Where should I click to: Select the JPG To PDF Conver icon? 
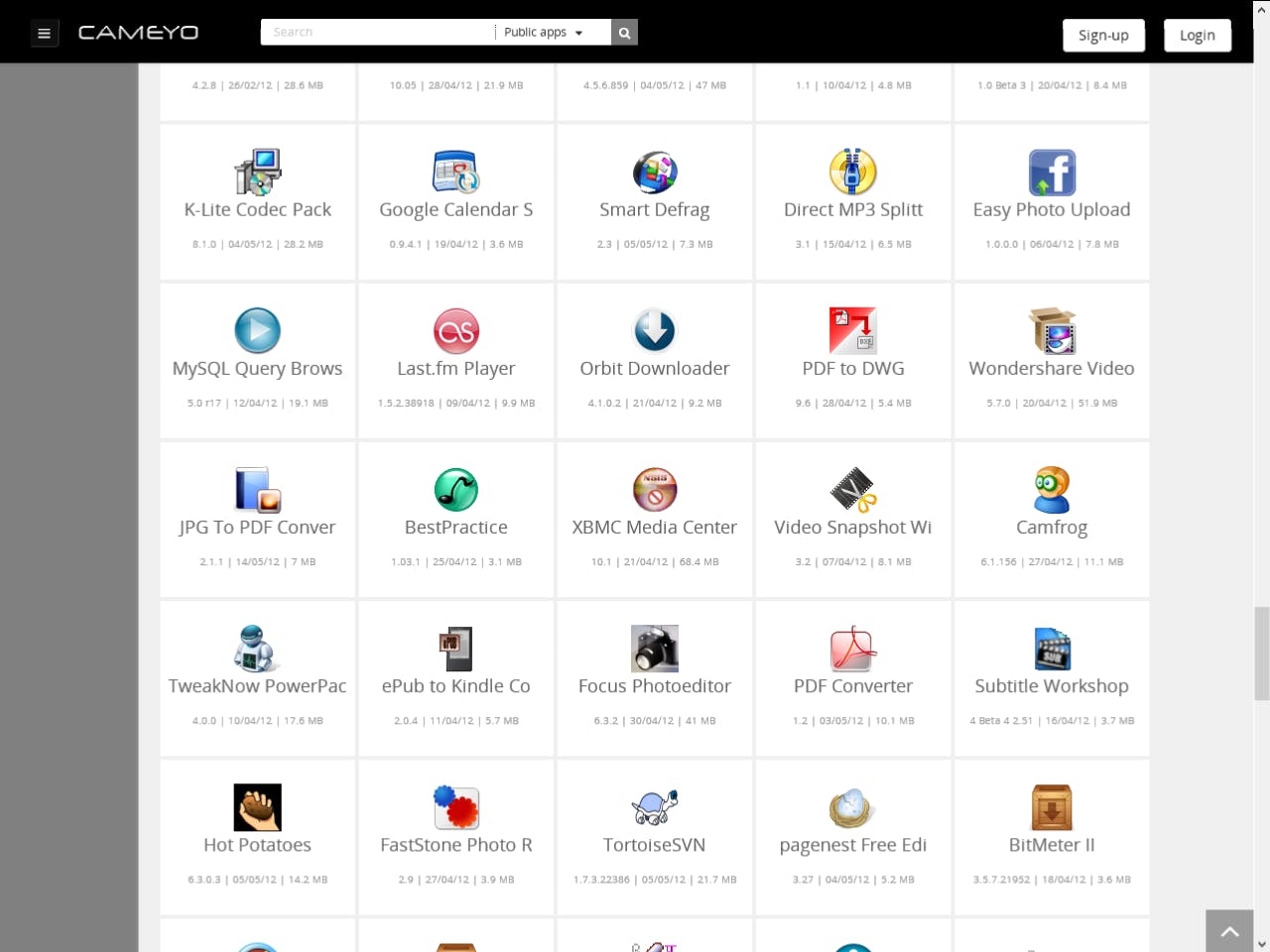pos(258,490)
